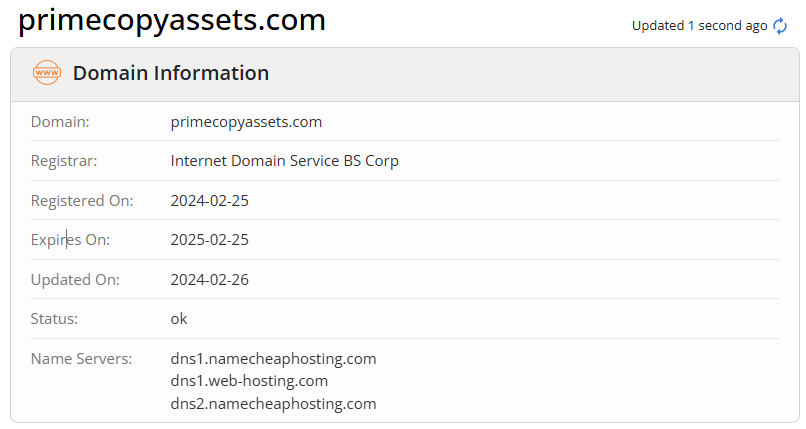Select the Domain Information panel heading
Screen dimensions: 806x429
coord(171,73)
